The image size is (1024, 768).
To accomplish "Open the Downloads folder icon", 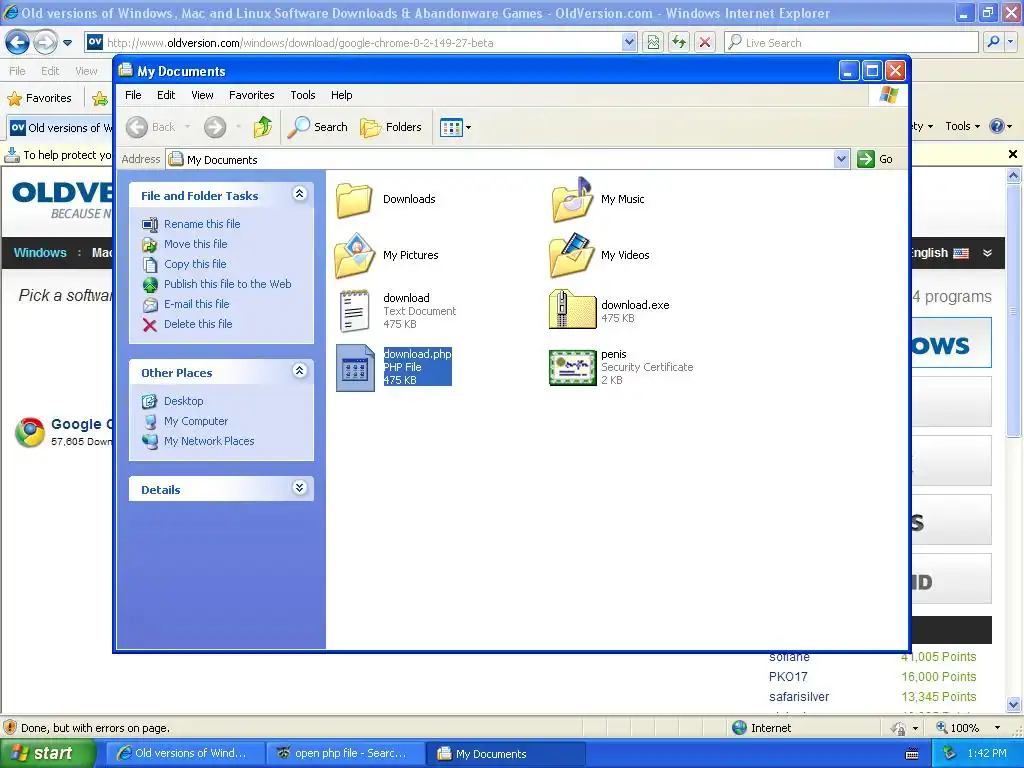I will (x=354, y=200).
